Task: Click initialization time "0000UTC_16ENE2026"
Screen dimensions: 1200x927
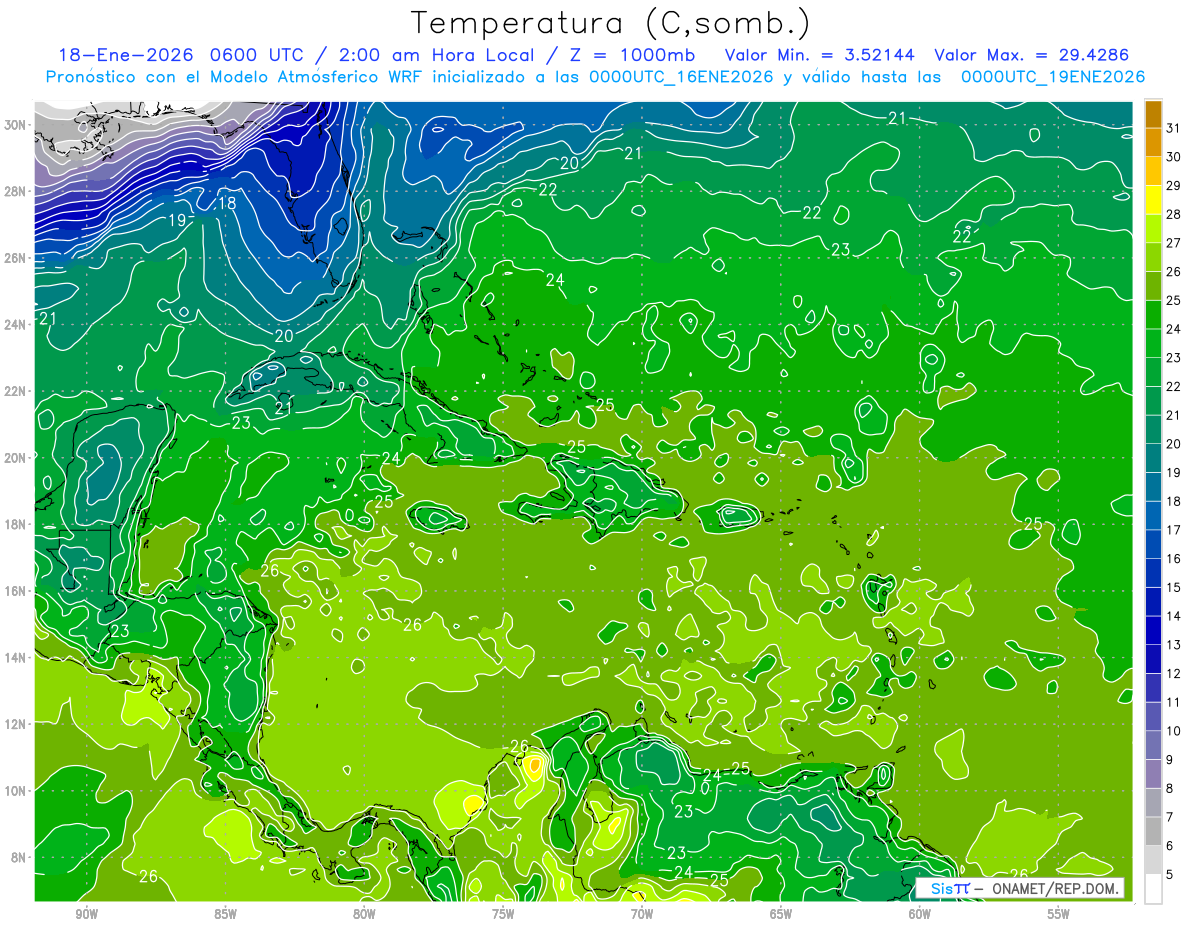Action: (681, 77)
